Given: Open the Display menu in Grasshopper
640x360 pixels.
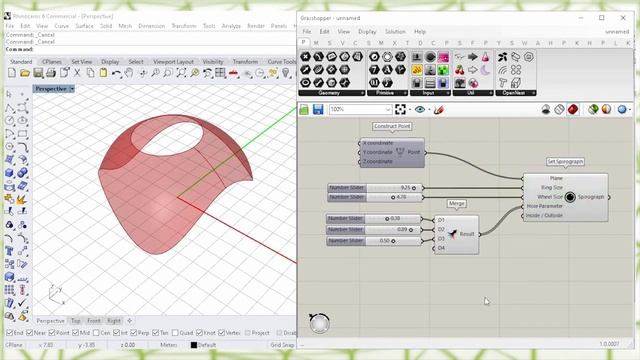Looking at the screenshot, I should point(367,31).
